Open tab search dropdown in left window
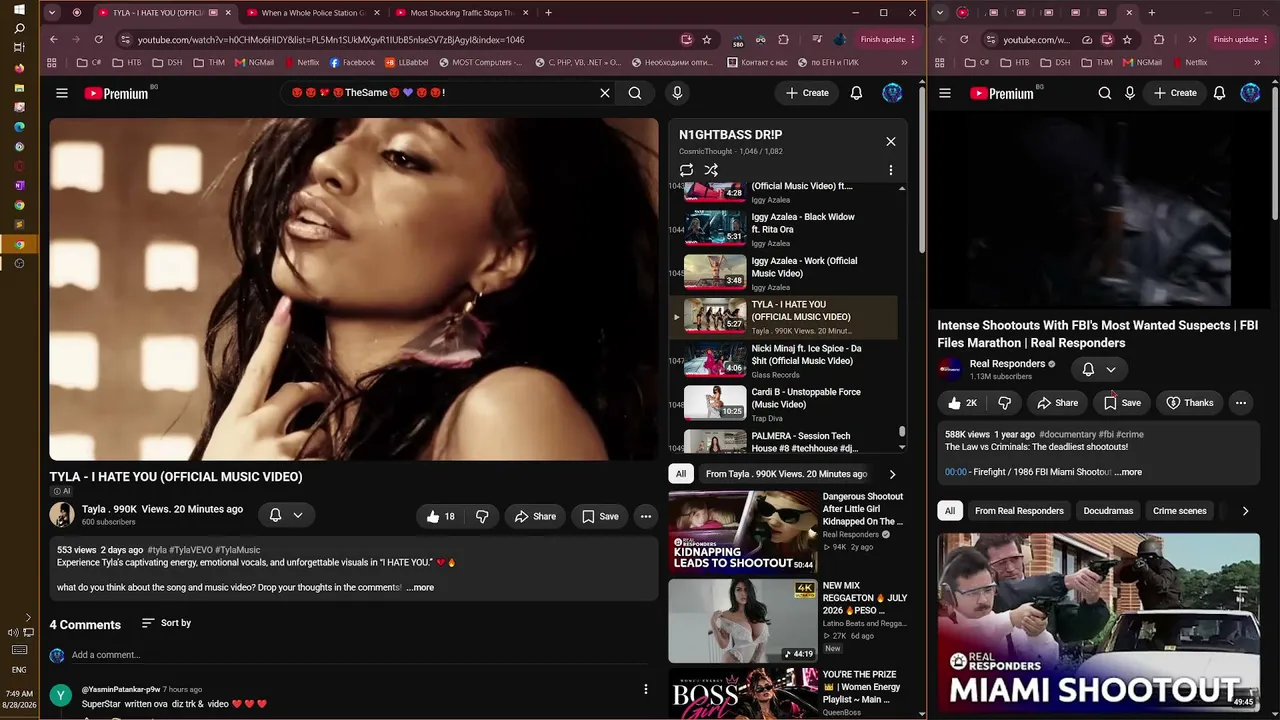1280x720 pixels. [x=53, y=13]
